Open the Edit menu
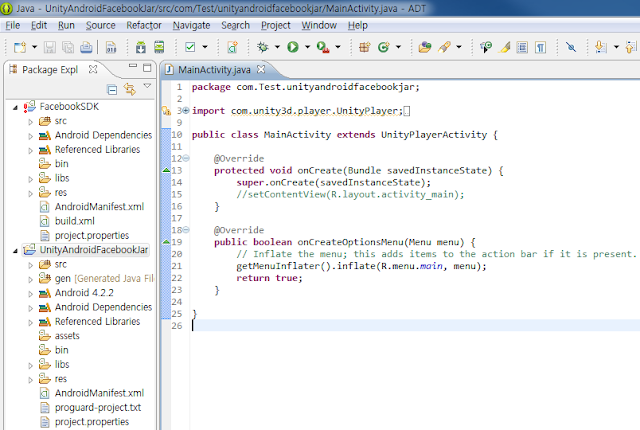The width and height of the screenshot is (640, 430). tap(39, 25)
